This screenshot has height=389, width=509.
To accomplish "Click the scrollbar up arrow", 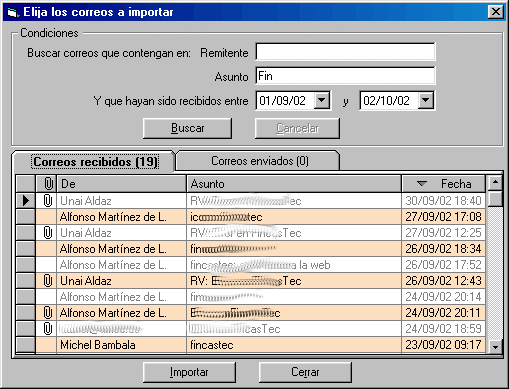I will [495, 182].
